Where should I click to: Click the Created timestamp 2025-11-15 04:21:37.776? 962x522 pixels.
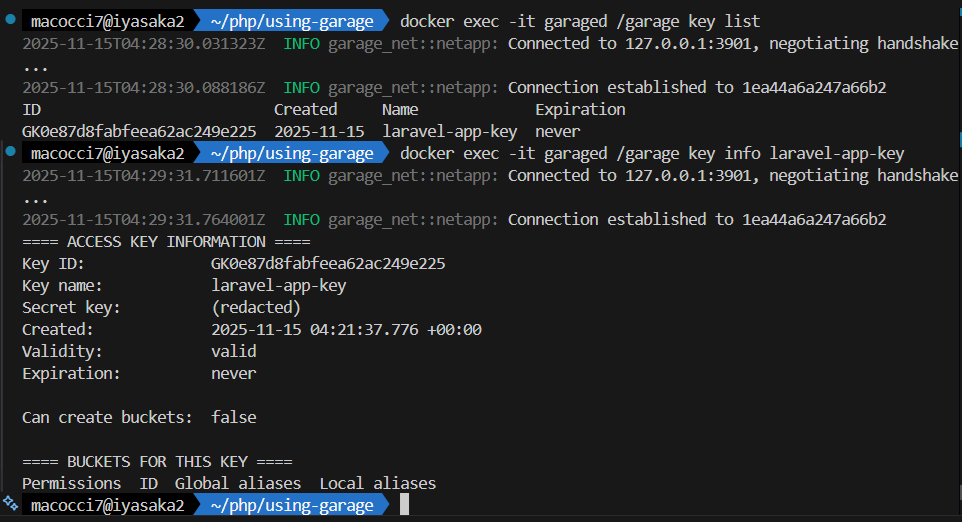pyautogui.click(x=346, y=329)
